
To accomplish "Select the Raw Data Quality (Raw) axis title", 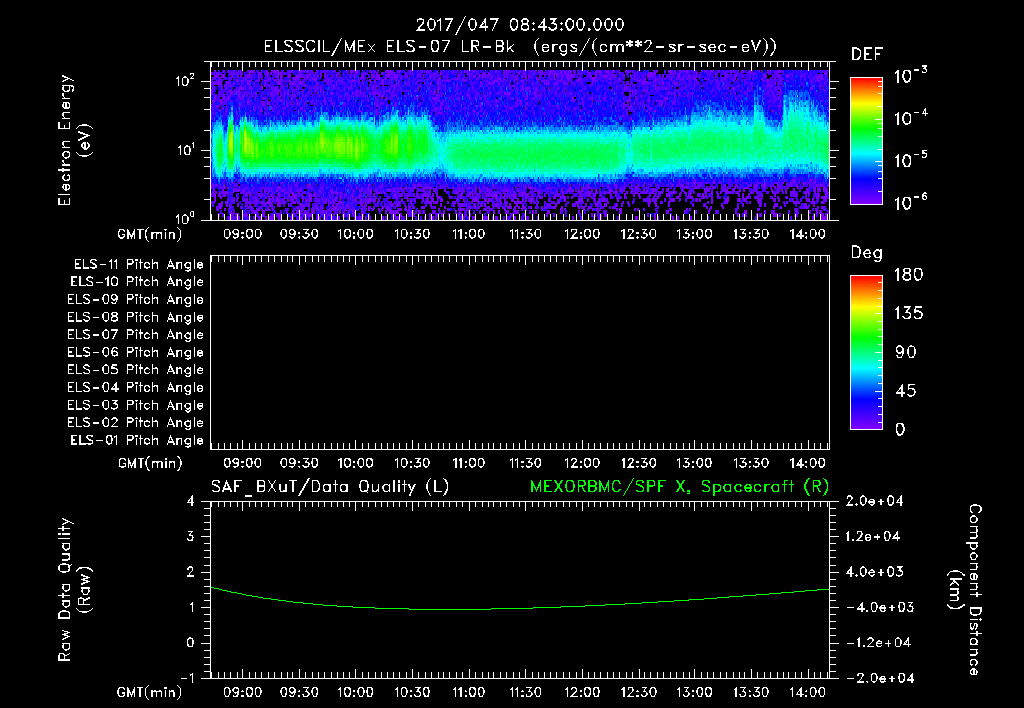I will (x=74, y=590).
